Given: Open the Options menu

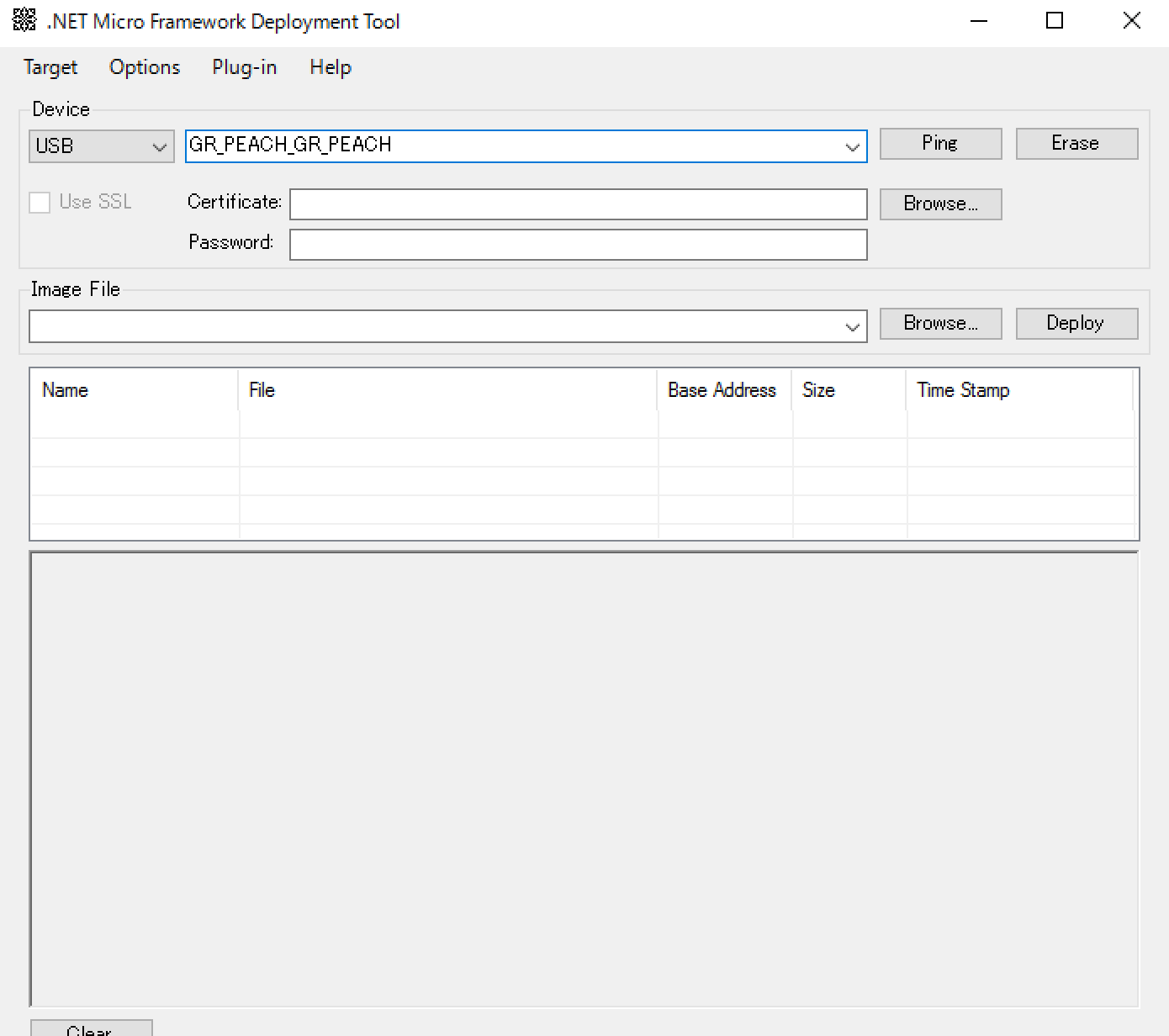Looking at the screenshot, I should pyautogui.click(x=145, y=67).
